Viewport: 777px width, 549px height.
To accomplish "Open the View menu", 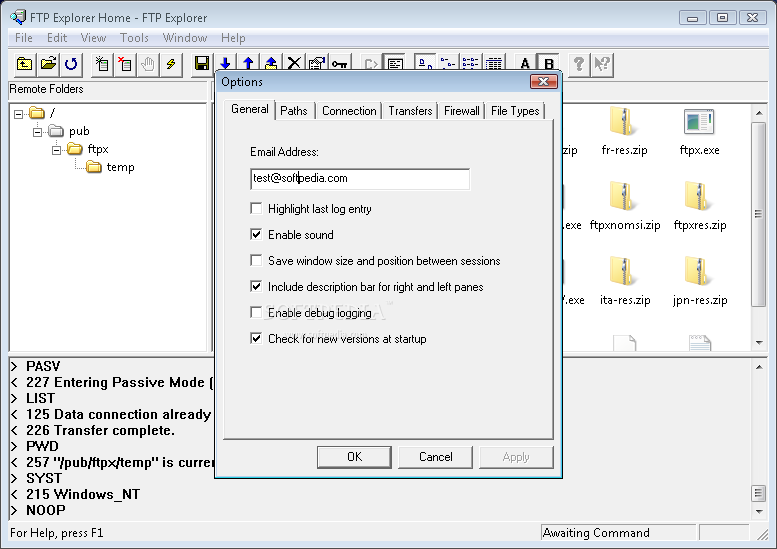I will (93, 38).
